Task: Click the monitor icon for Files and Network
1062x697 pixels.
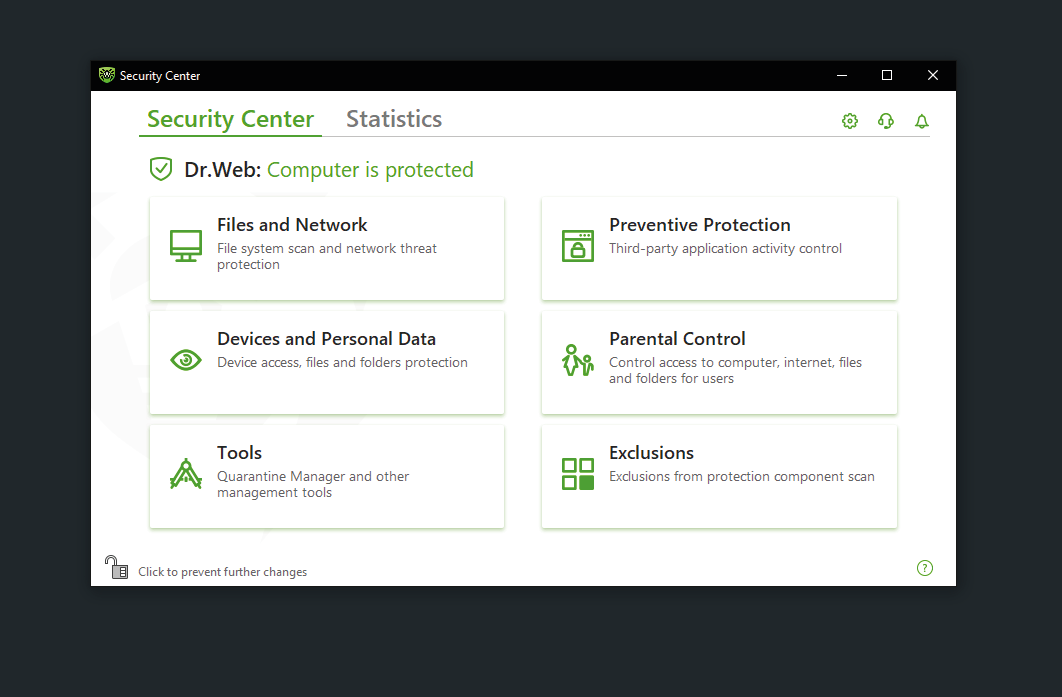Action: (x=186, y=246)
